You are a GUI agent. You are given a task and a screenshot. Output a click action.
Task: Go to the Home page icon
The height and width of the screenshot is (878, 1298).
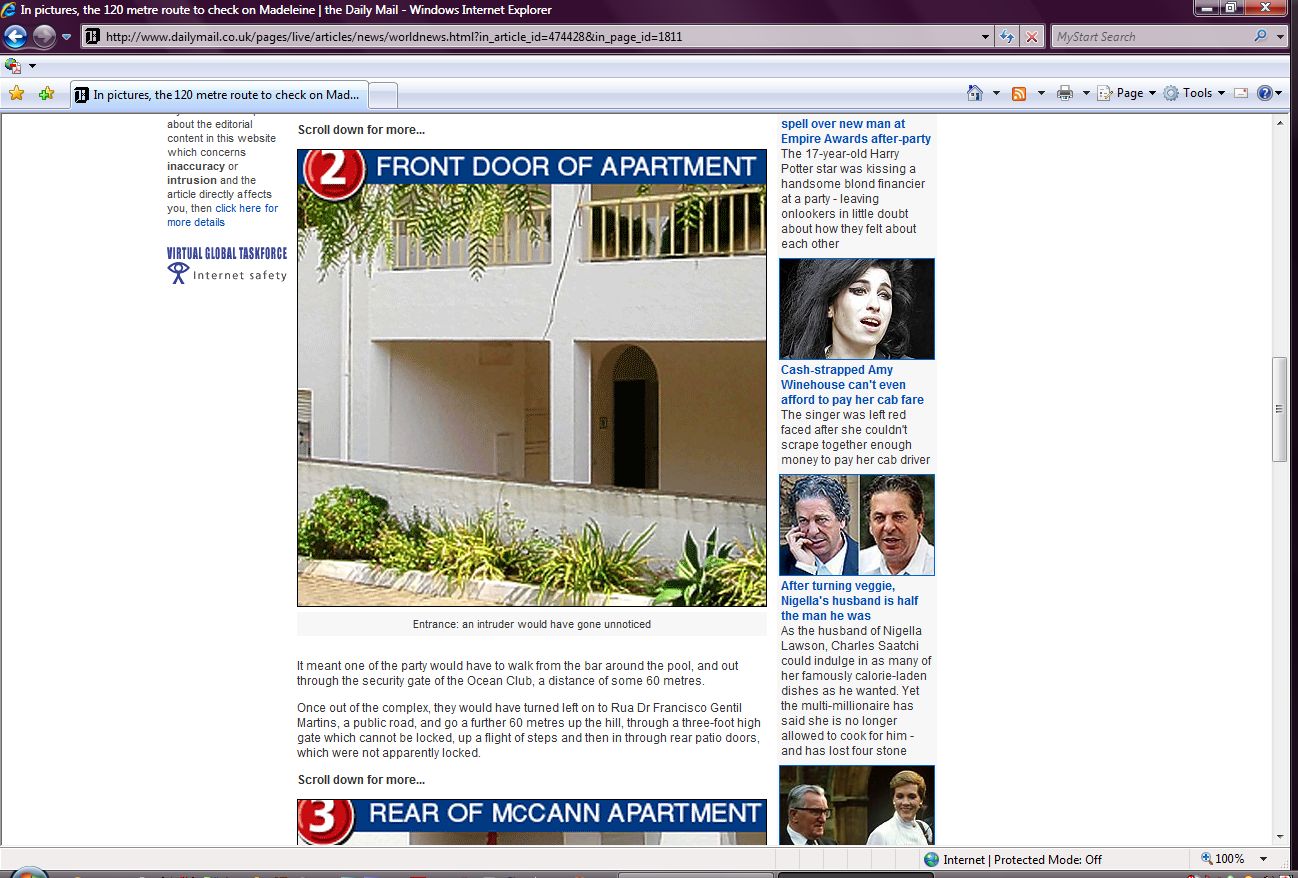point(975,93)
